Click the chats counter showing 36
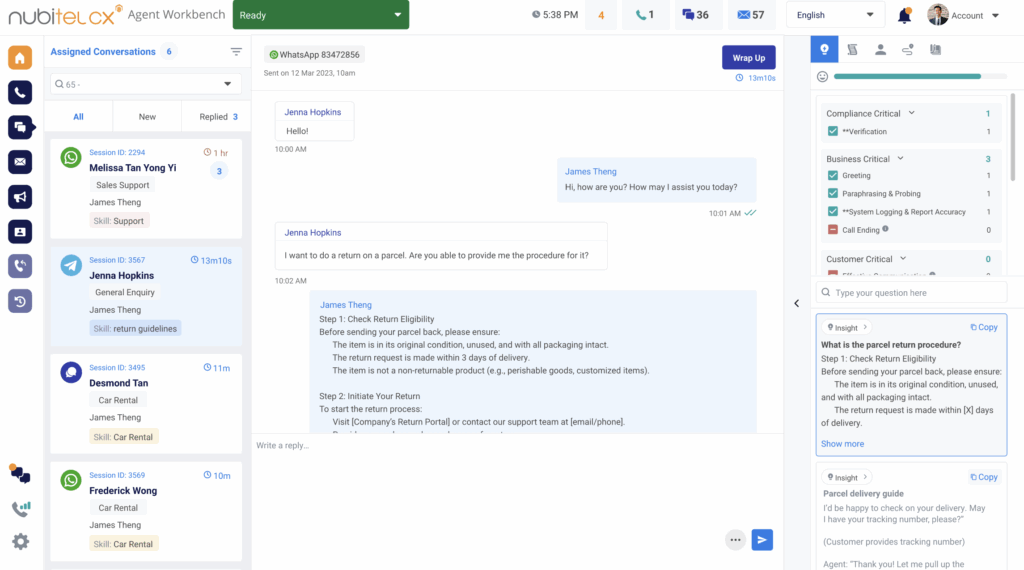 tap(696, 15)
